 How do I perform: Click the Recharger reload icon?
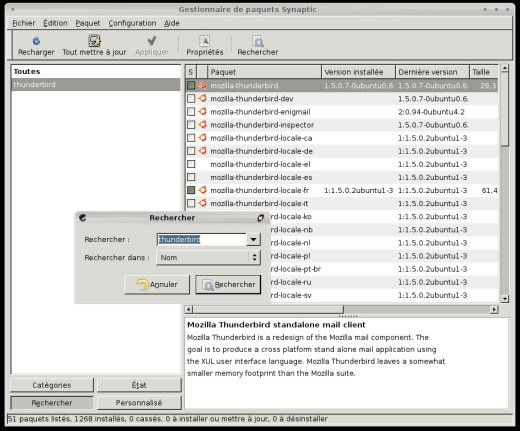coord(36,41)
